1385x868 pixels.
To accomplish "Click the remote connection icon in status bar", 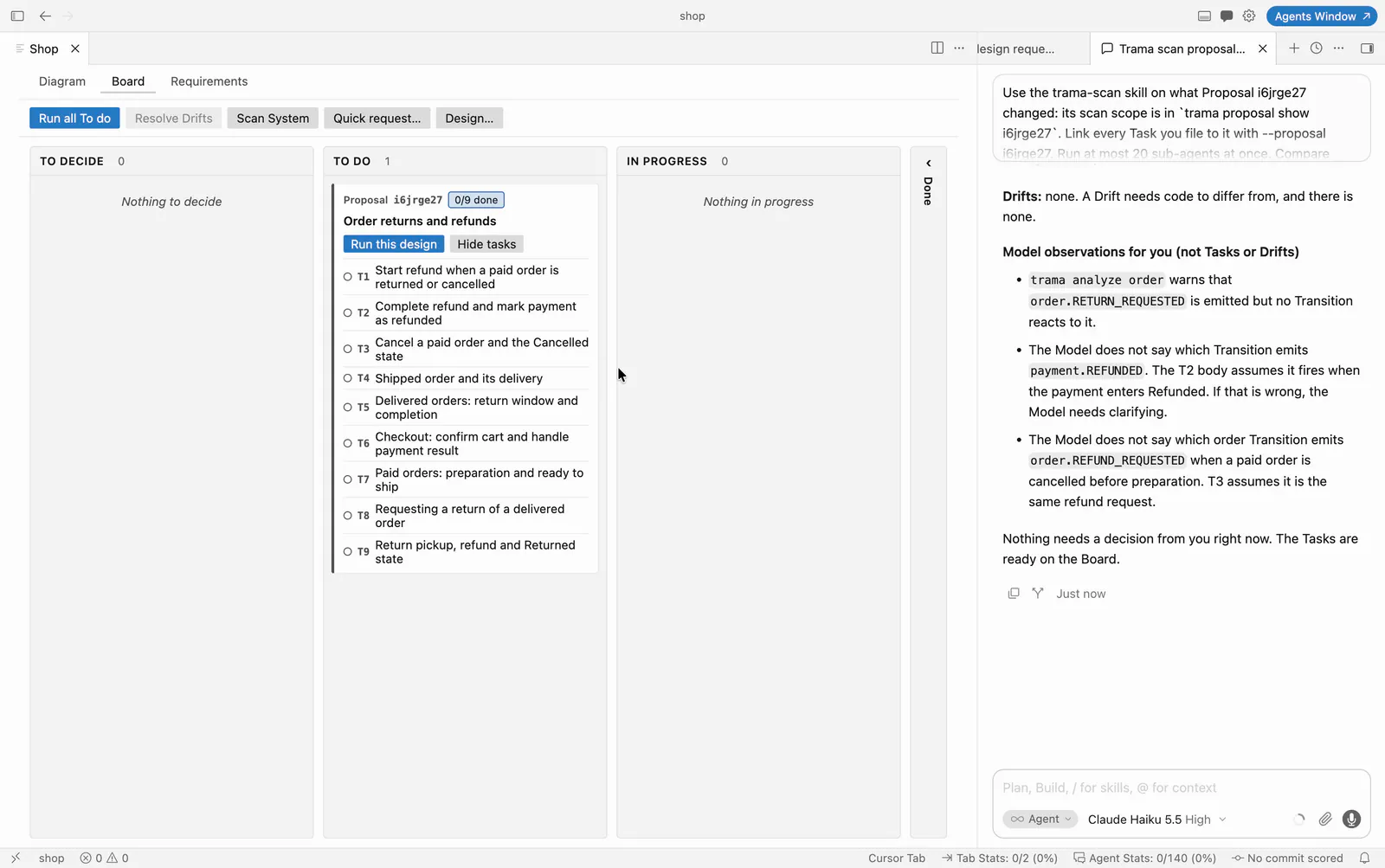I will coord(16,858).
